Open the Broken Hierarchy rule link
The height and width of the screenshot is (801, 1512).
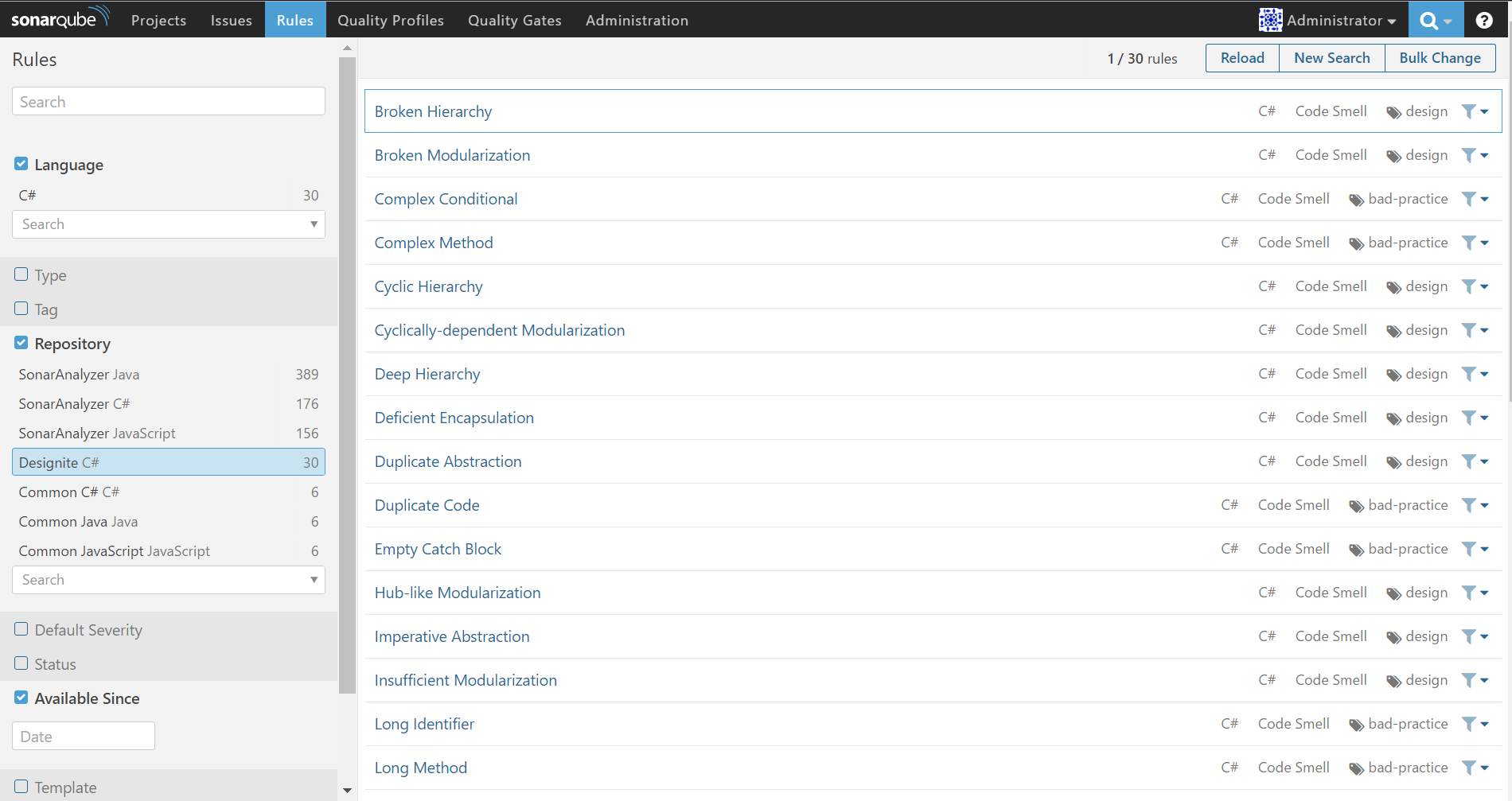433,111
